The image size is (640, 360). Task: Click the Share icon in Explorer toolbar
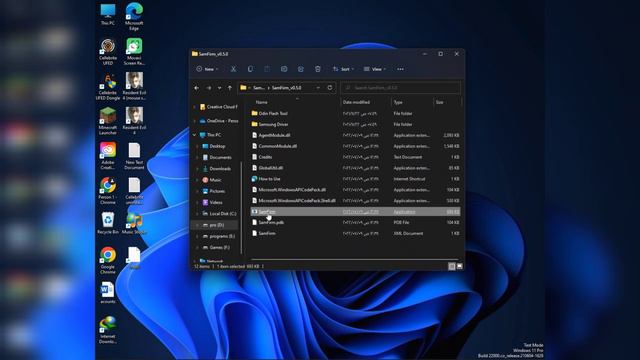tap(301, 69)
